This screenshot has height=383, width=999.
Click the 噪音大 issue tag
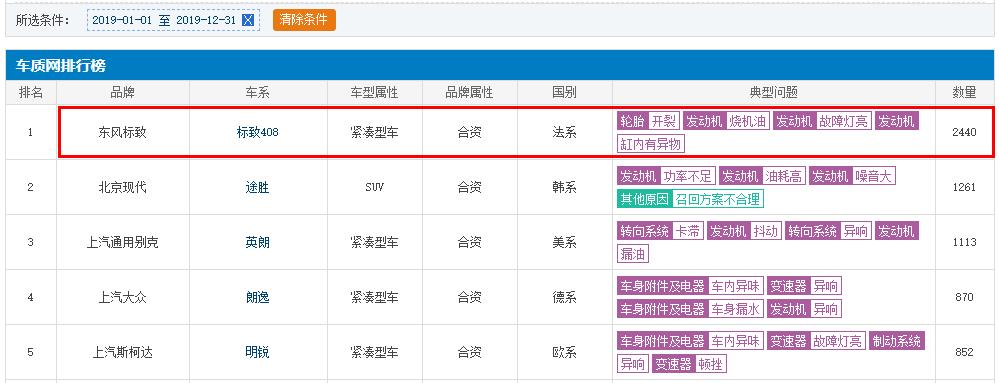point(873,176)
